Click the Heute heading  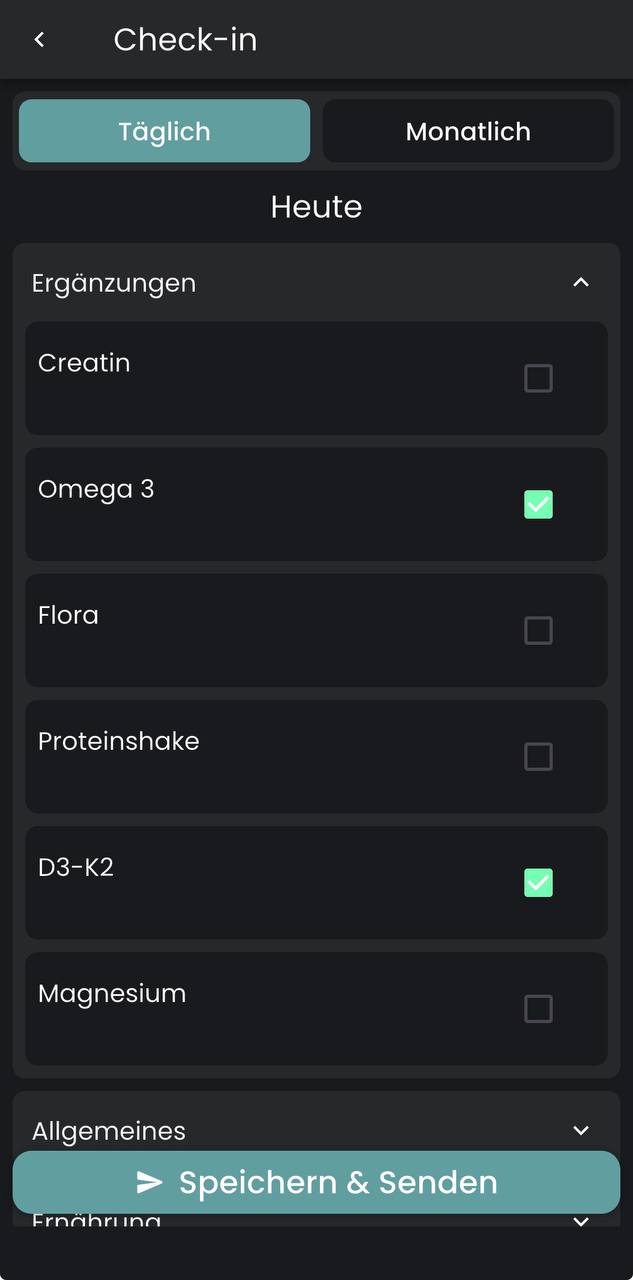tap(316, 207)
